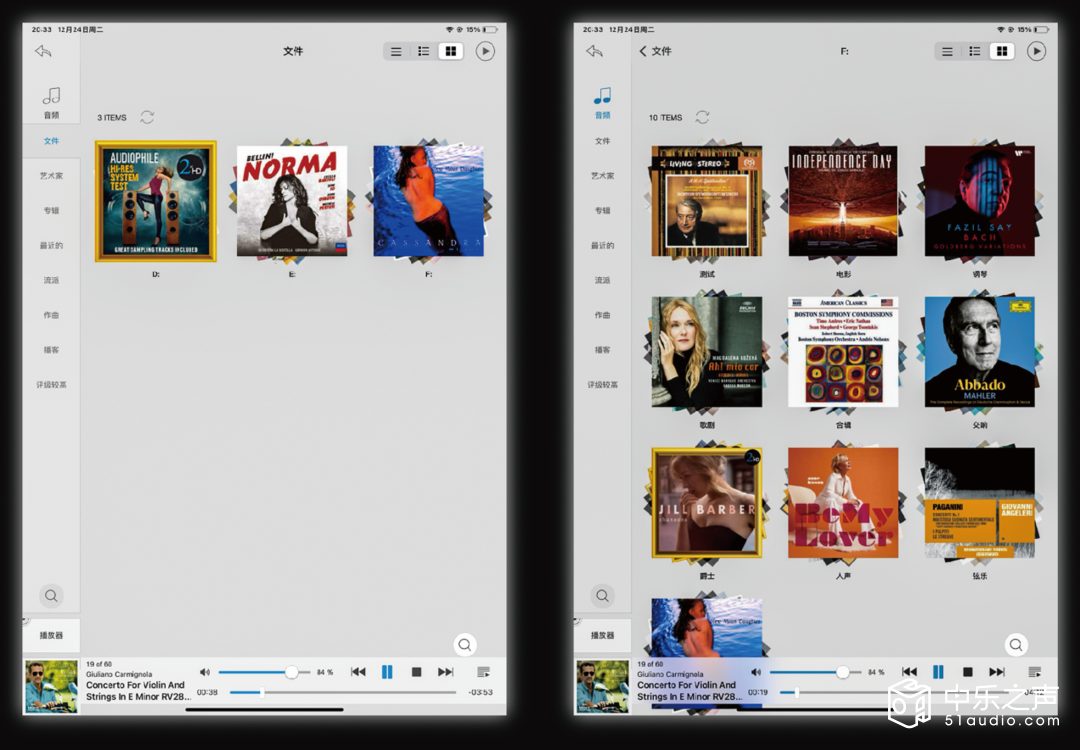This screenshot has height=750, width=1080.
Task: Open 弦乐 Paganini folder
Action: coord(979,503)
